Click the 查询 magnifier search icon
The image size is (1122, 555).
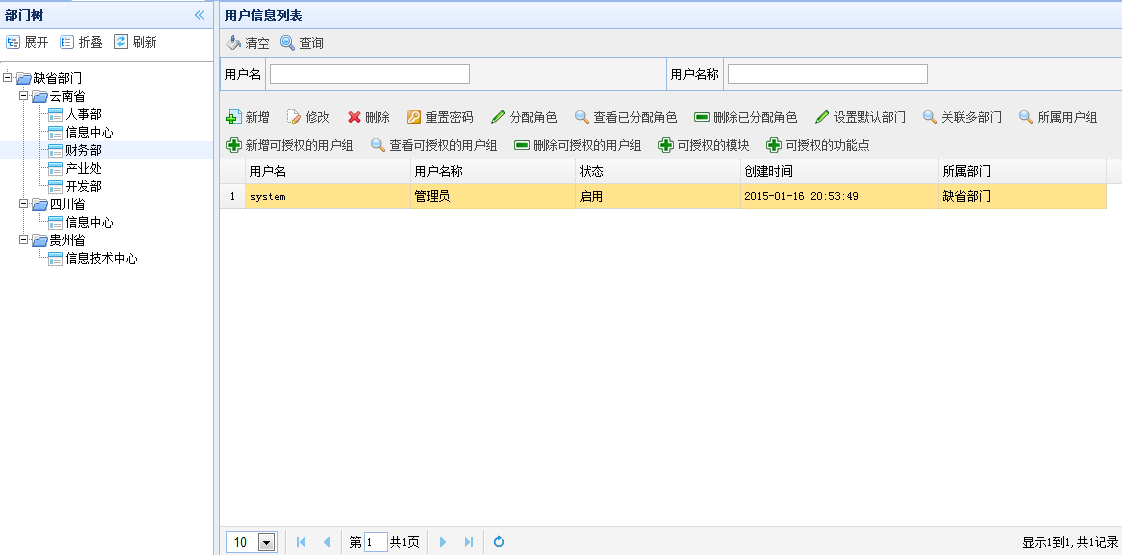coord(287,43)
